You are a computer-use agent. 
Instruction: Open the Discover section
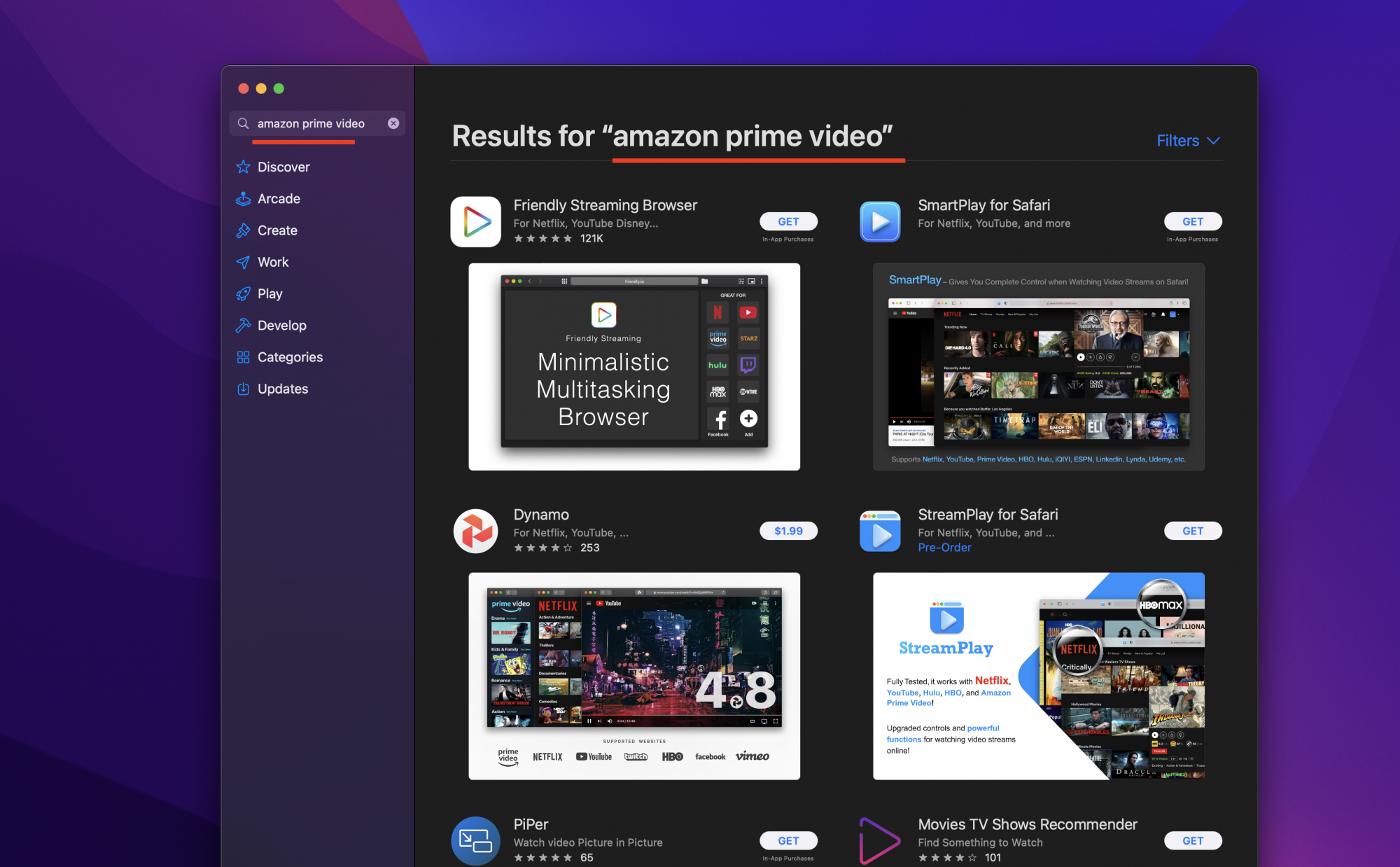283,167
